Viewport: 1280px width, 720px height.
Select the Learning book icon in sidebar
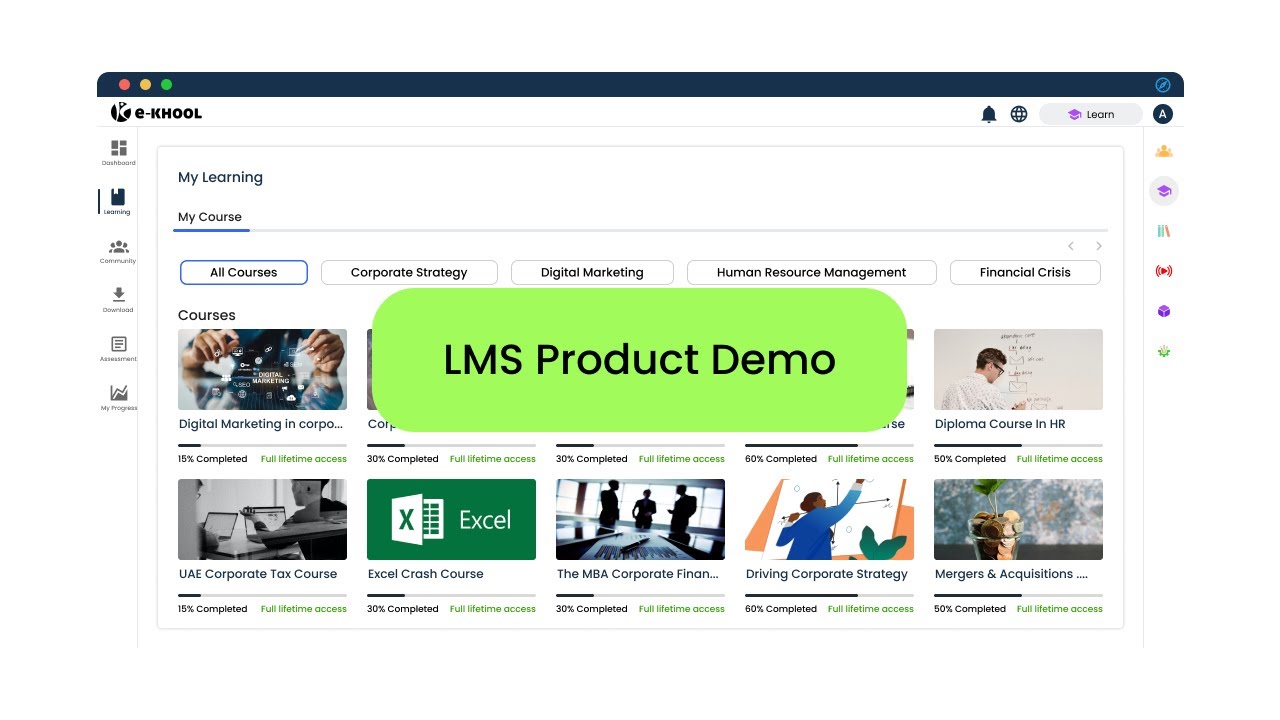[118, 197]
